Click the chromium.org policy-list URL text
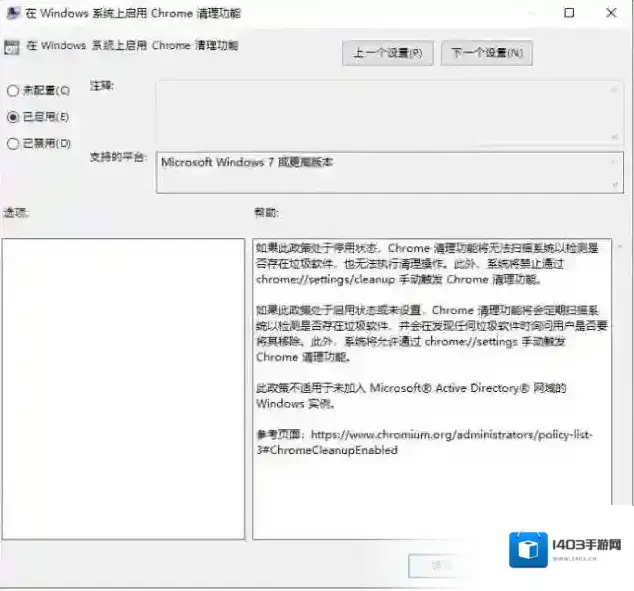The image size is (634, 591). pyautogui.click(x=452, y=435)
